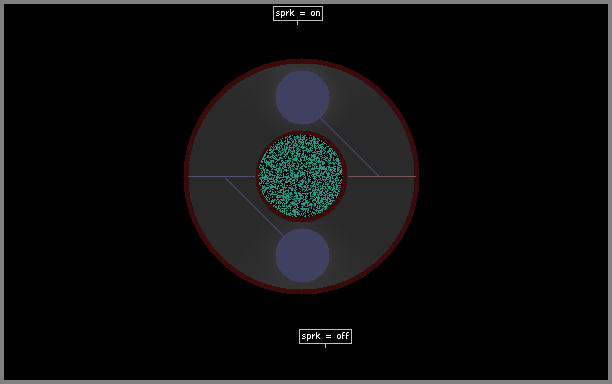Image resolution: width=612 pixels, height=384 pixels.
Task: Click junction of lower diagonal and left wire
Action: coord(225,177)
